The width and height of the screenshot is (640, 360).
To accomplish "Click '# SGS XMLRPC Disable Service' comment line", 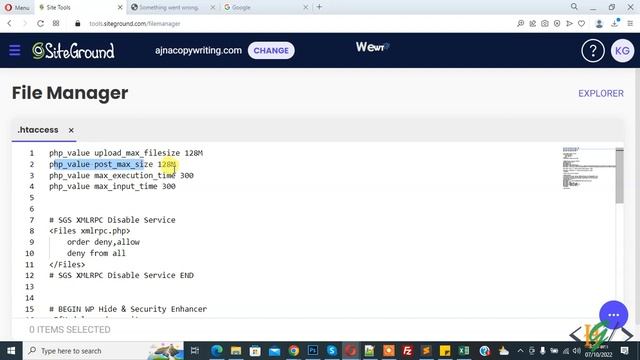I will pyautogui.click(x=112, y=220).
